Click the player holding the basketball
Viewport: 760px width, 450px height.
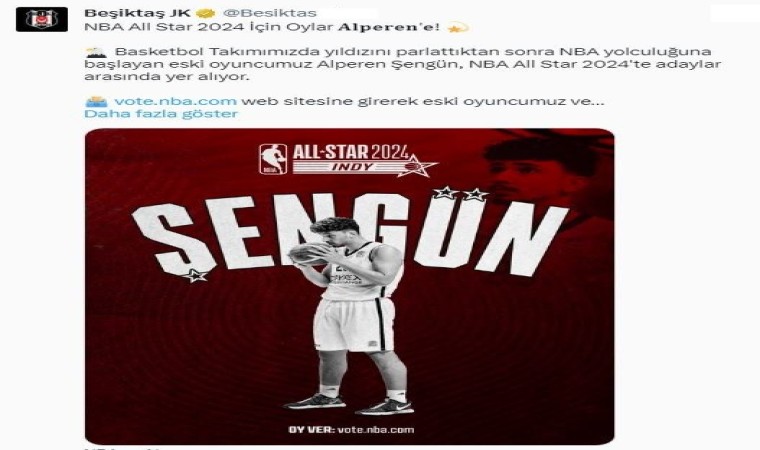tap(349, 315)
